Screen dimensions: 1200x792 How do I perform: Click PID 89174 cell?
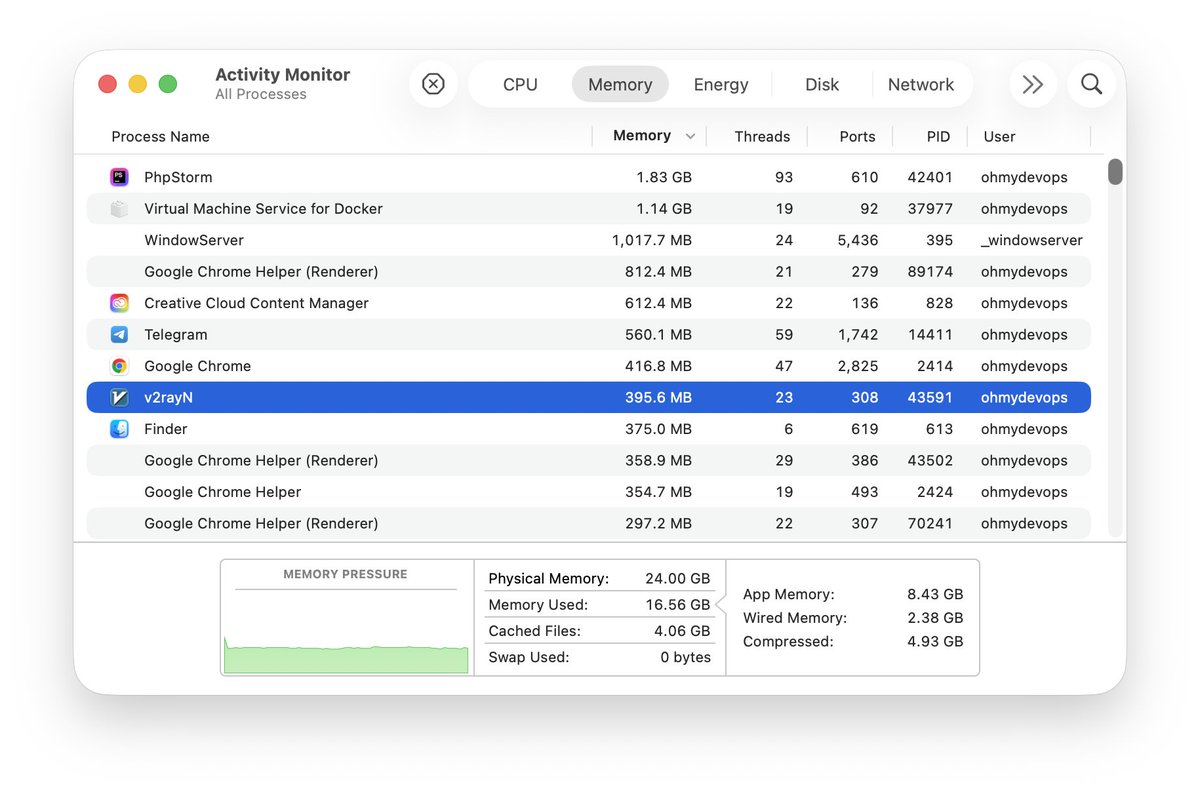pos(930,272)
